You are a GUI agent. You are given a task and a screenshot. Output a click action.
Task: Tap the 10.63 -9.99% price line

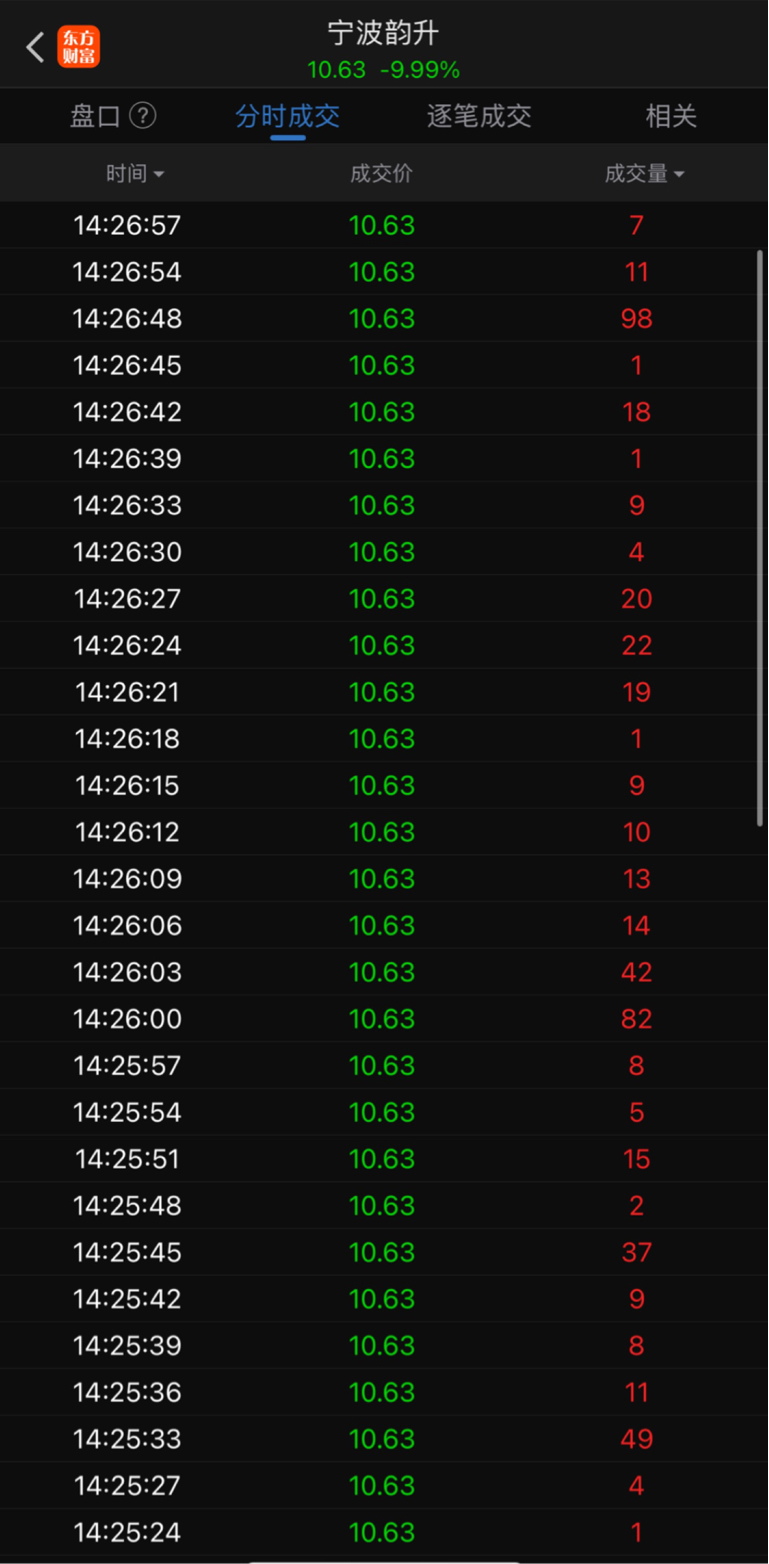tap(383, 70)
